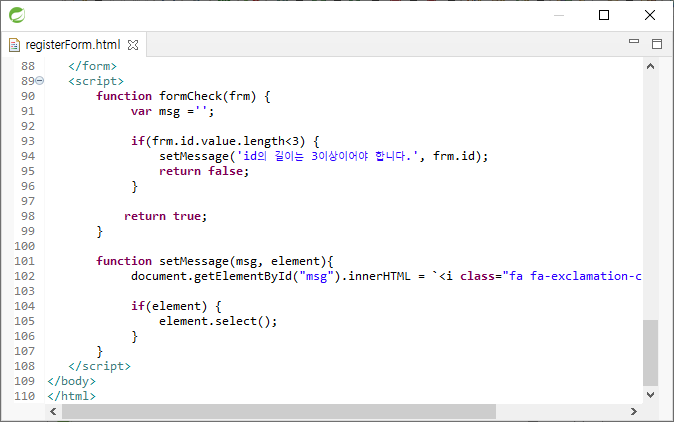Click the horizontal scrollbar right arrow
The image size is (674, 422).
click(x=634, y=412)
